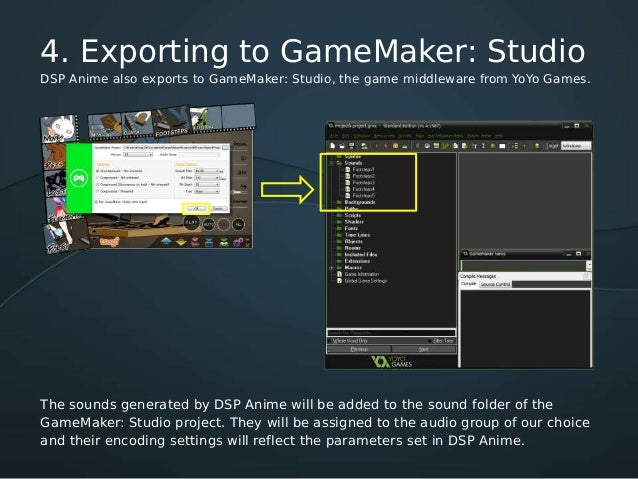Screen dimensions: 638x479
Task: Click the Open project icon in GameMaker toolbar
Action: (342, 146)
